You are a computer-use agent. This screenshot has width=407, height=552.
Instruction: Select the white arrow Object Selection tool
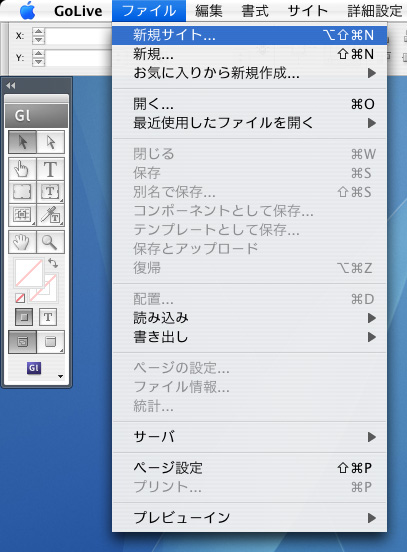(x=51, y=142)
